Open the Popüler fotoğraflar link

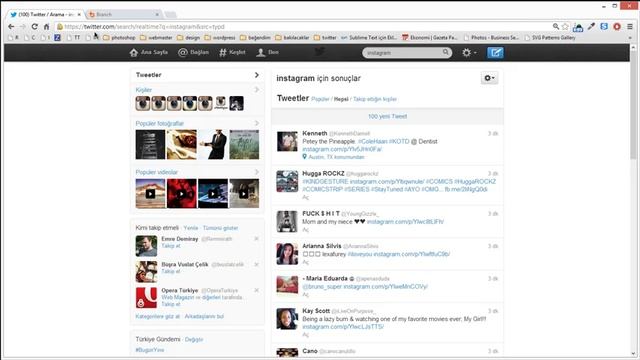160,123
